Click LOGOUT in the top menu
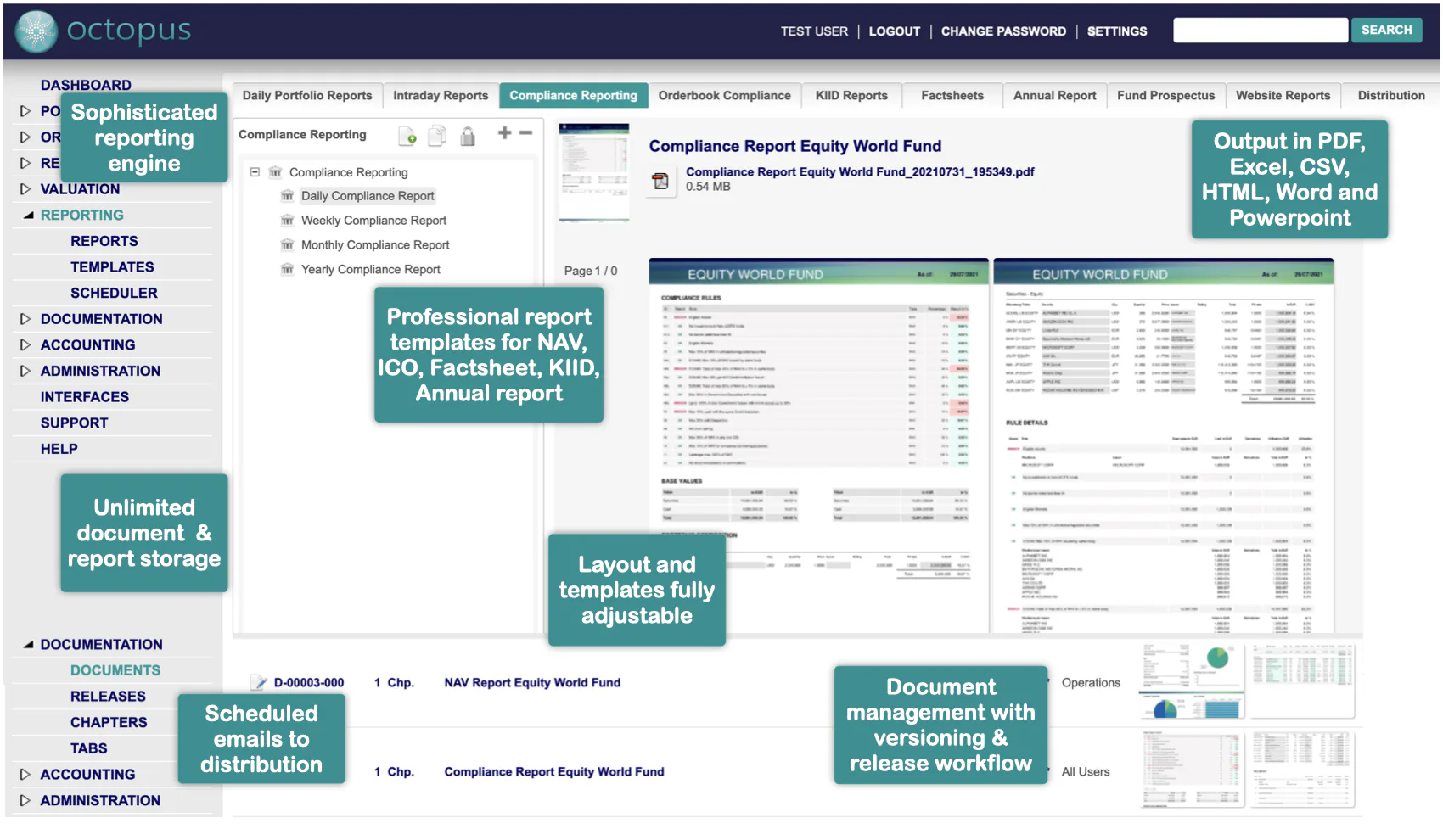 point(894,31)
